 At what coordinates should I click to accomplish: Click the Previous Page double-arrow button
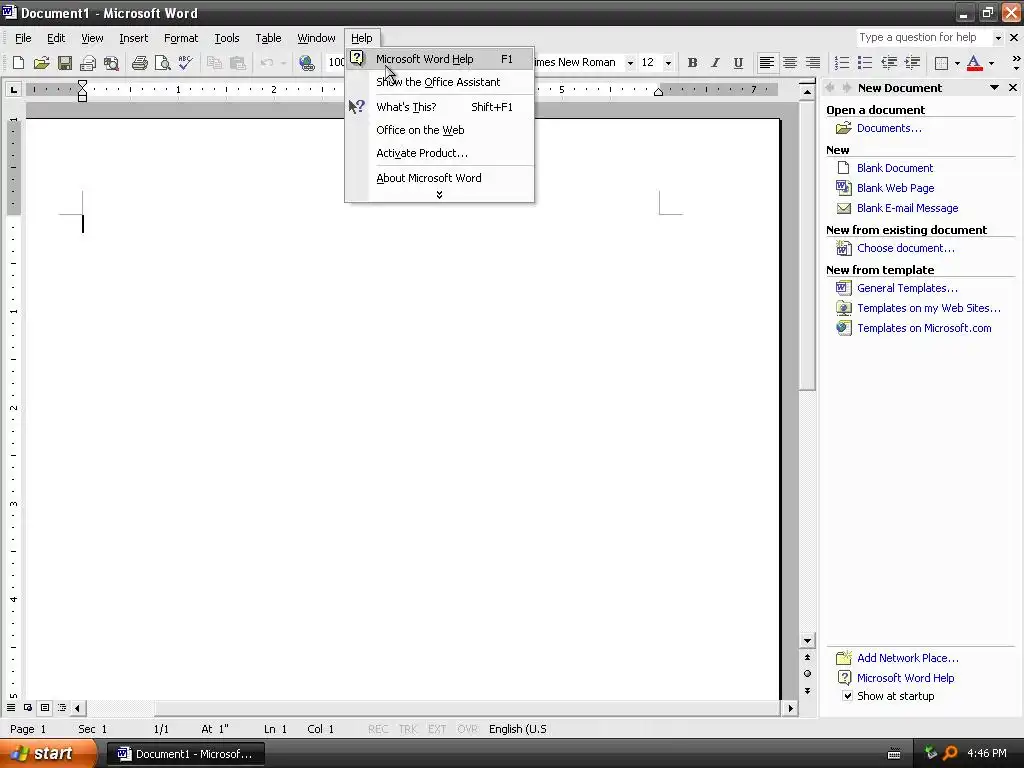click(807, 657)
